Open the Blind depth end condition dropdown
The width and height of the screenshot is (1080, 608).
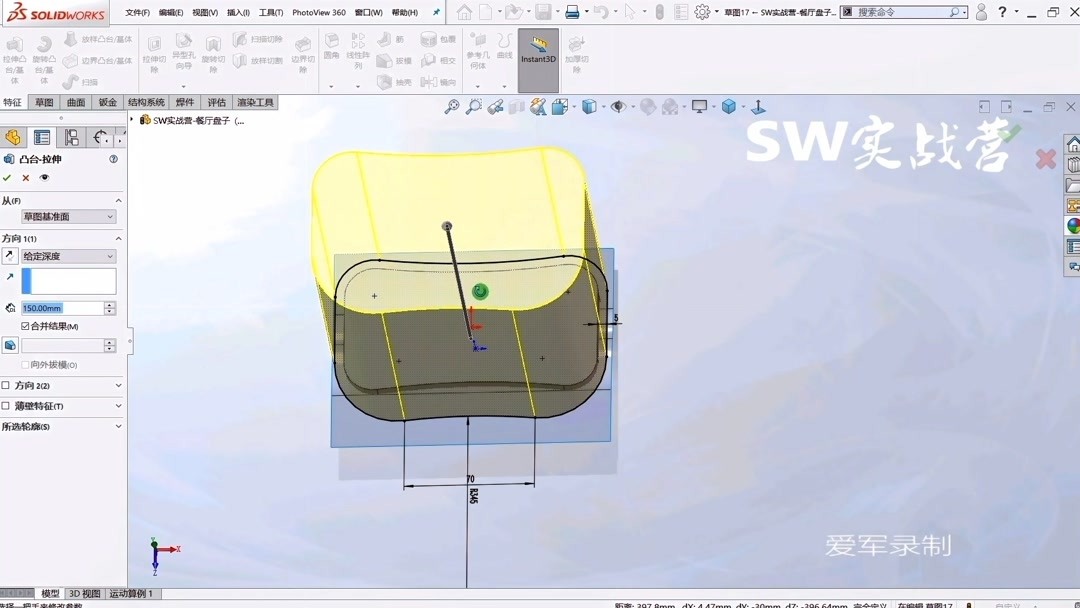(108, 256)
